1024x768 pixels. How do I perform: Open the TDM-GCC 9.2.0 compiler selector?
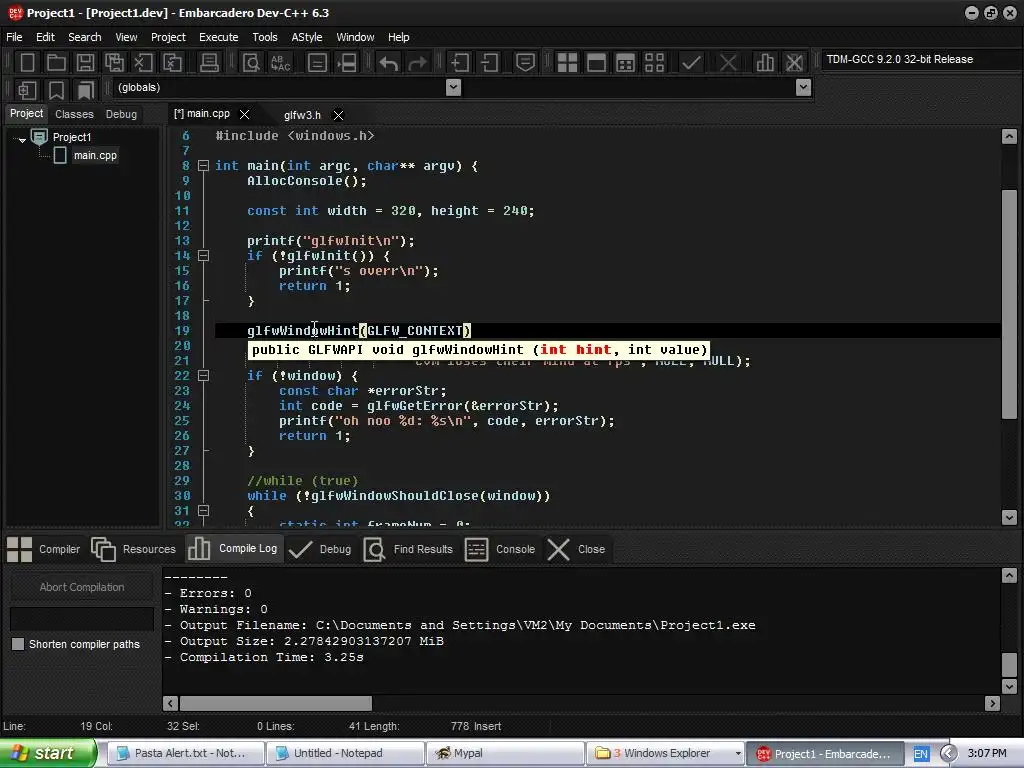pyautogui.click(x=920, y=59)
